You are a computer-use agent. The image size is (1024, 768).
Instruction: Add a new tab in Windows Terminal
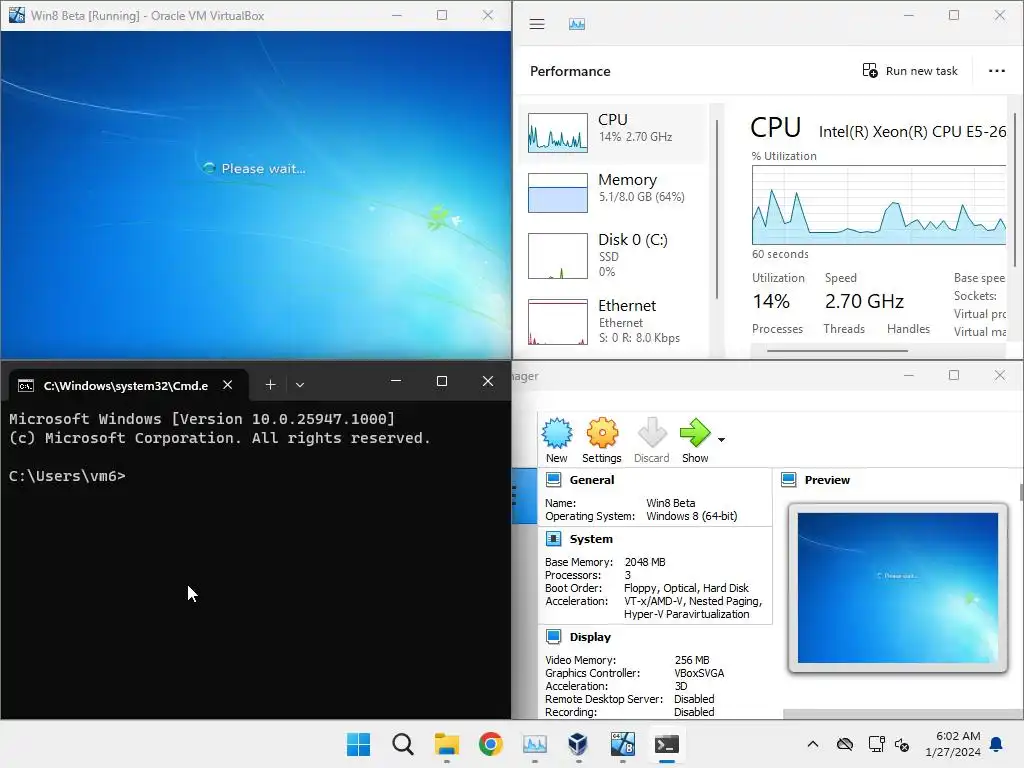[x=270, y=385]
